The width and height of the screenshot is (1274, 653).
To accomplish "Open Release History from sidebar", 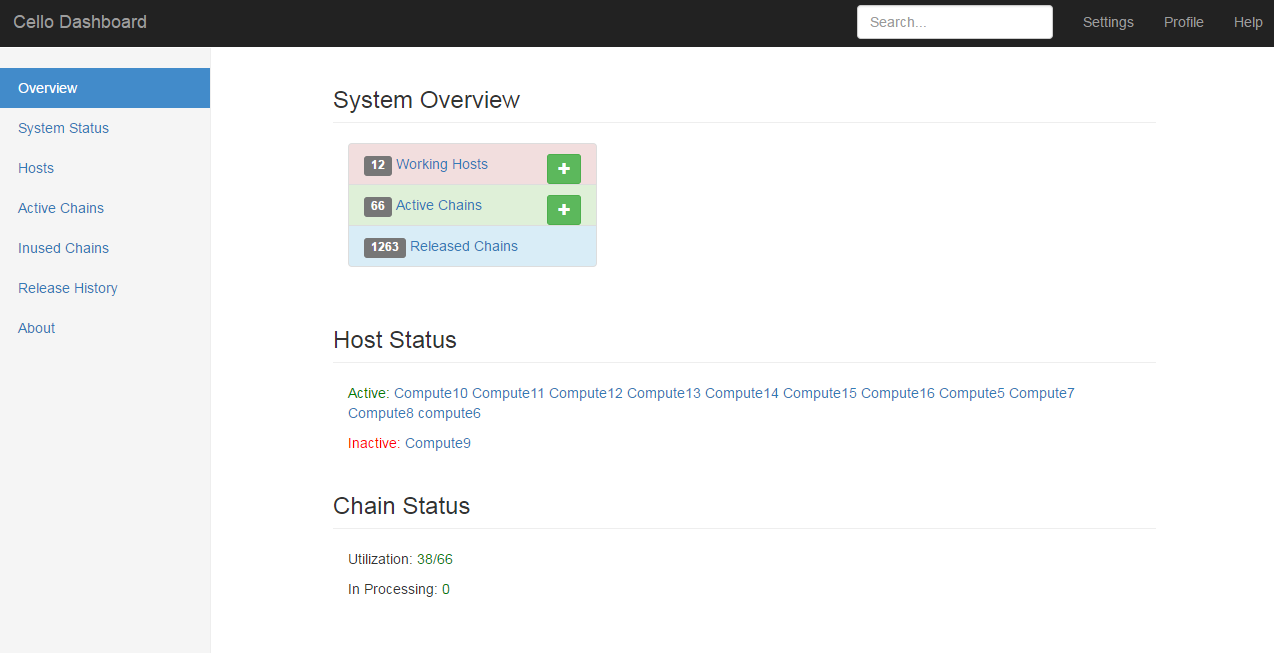I will [68, 288].
